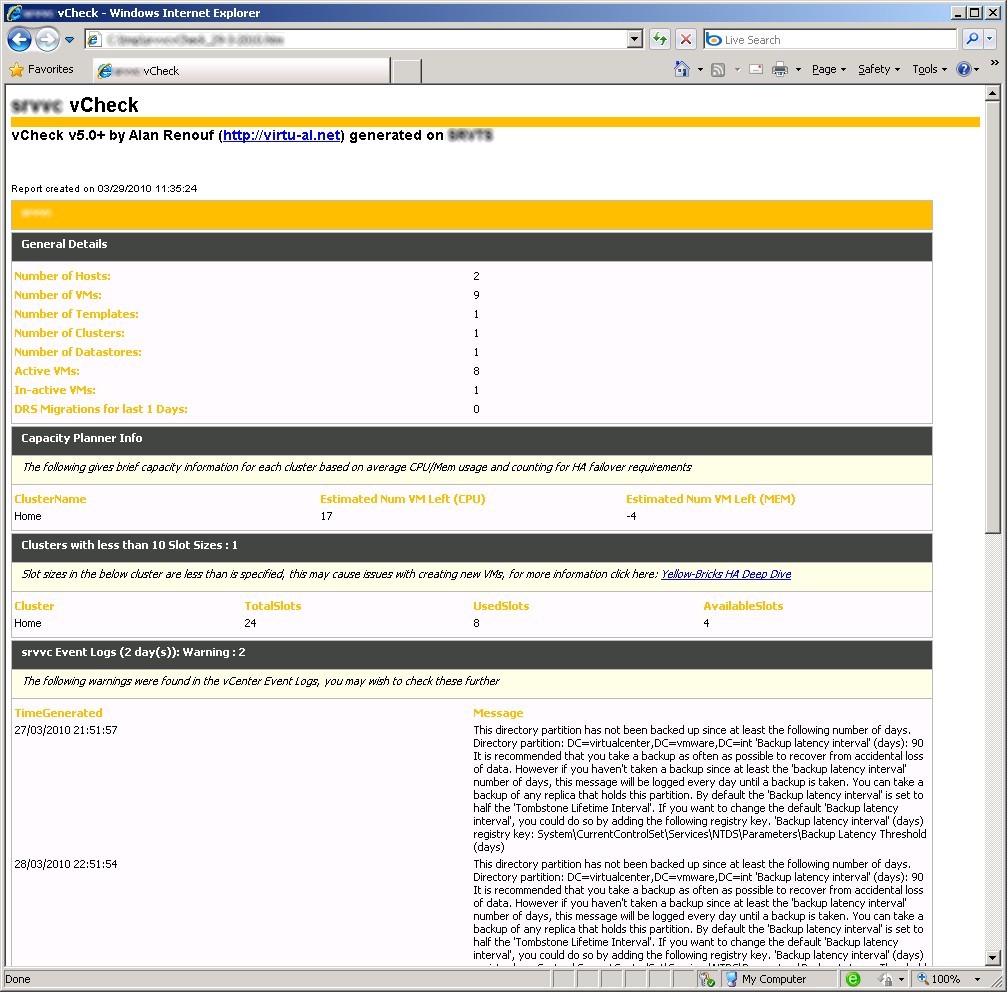The height and width of the screenshot is (992, 1007).
Task: Open the Favorites star button
Action: (x=41, y=69)
